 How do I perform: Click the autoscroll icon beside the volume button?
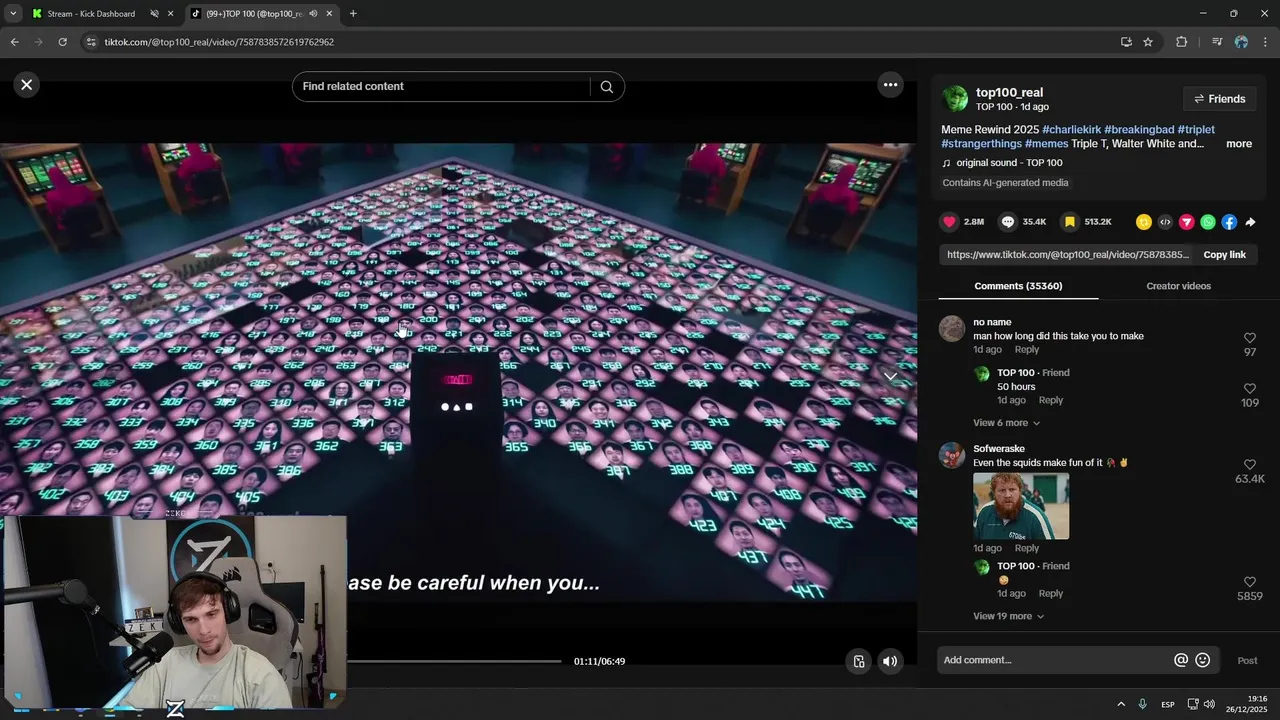click(859, 661)
